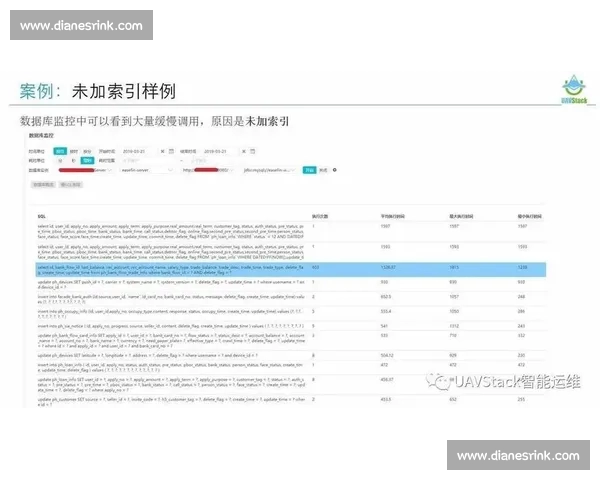Select the middle duration-unit option in the second filter row
The height and width of the screenshot is (480, 600).
click(73, 160)
